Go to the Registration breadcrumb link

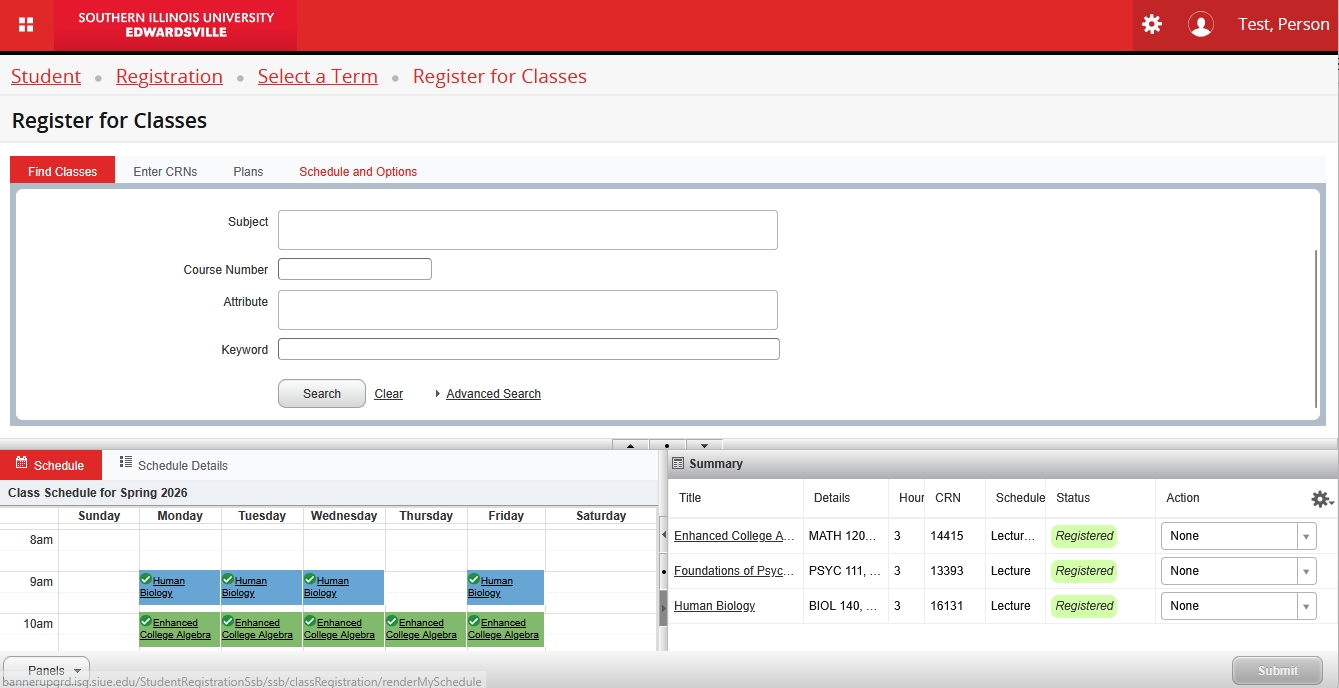click(x=169, y=77)
